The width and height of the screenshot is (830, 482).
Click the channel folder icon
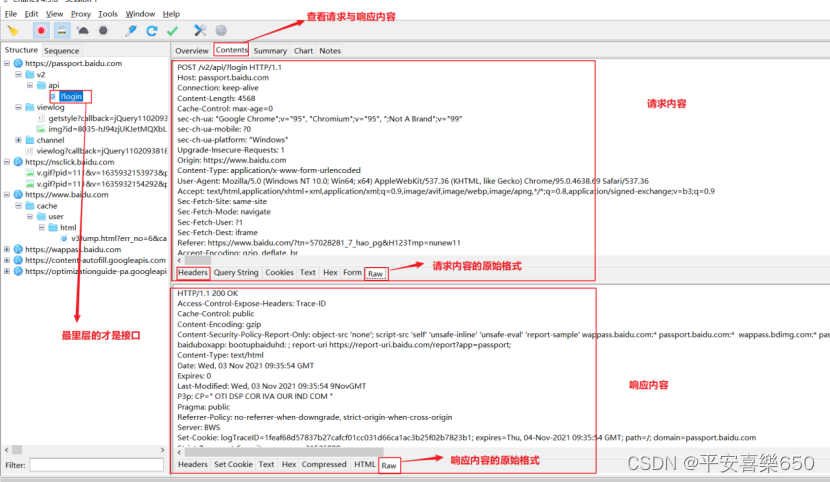[x=30, y=140]
